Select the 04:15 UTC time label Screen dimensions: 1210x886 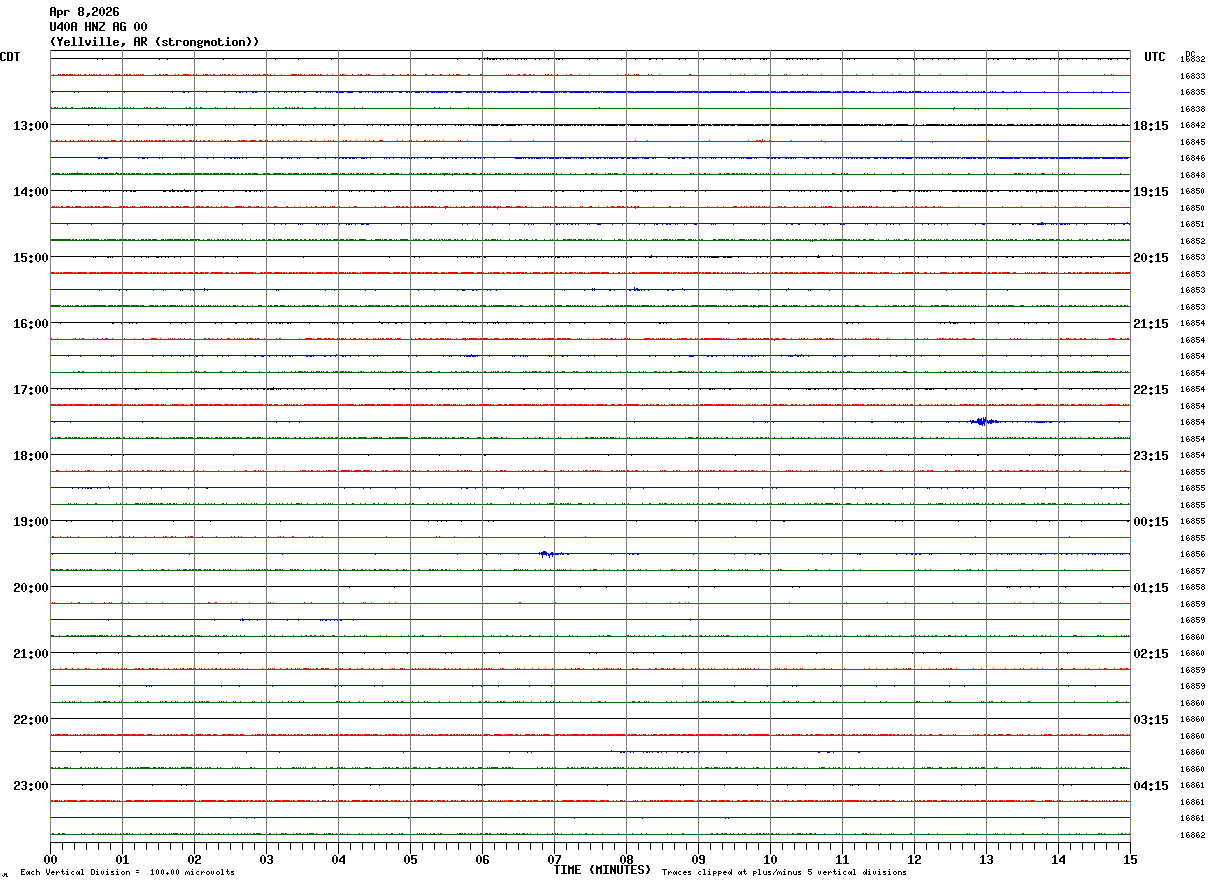pos(1151,786)
